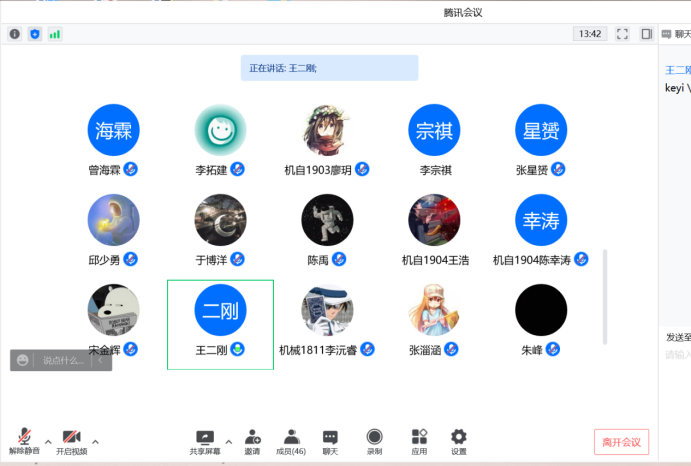Turn on camera with 开启视频
Viewport: 691px width, 466px height.
coord(71,441)
